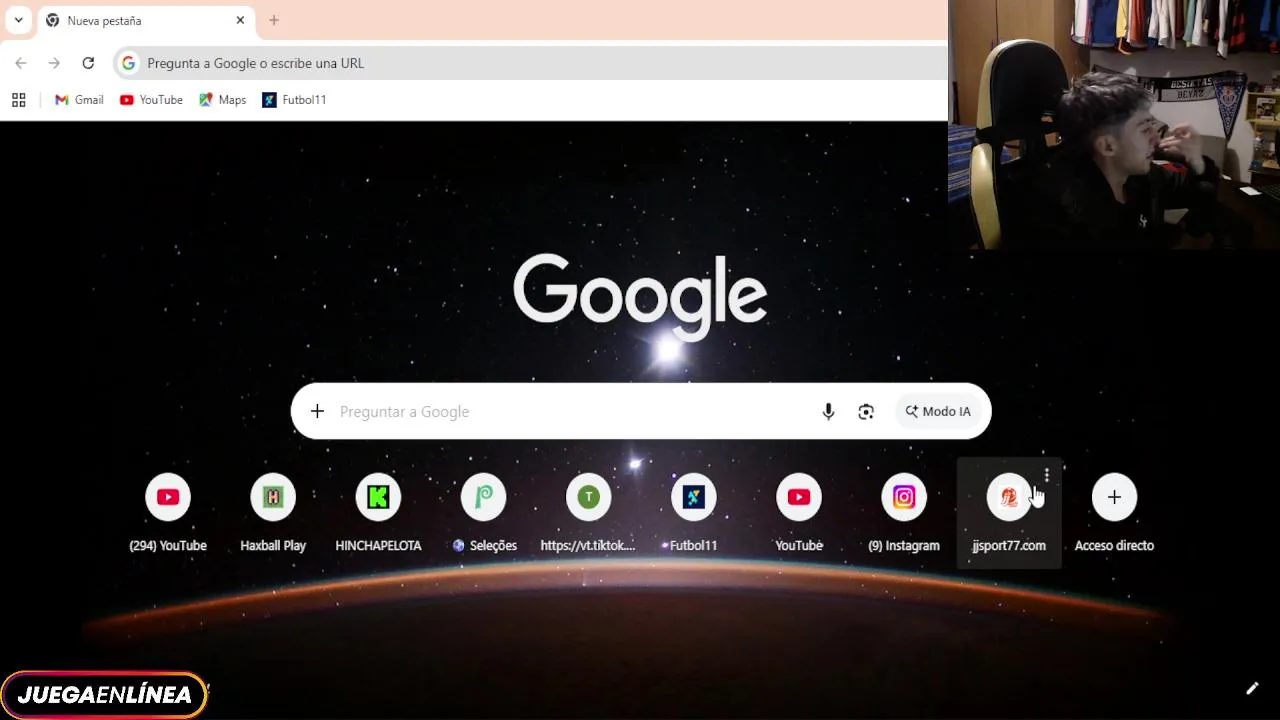Click the browser back arrow
This screenshot has width=1280, height=720.
pyautogui.click(x=21, y=63)
